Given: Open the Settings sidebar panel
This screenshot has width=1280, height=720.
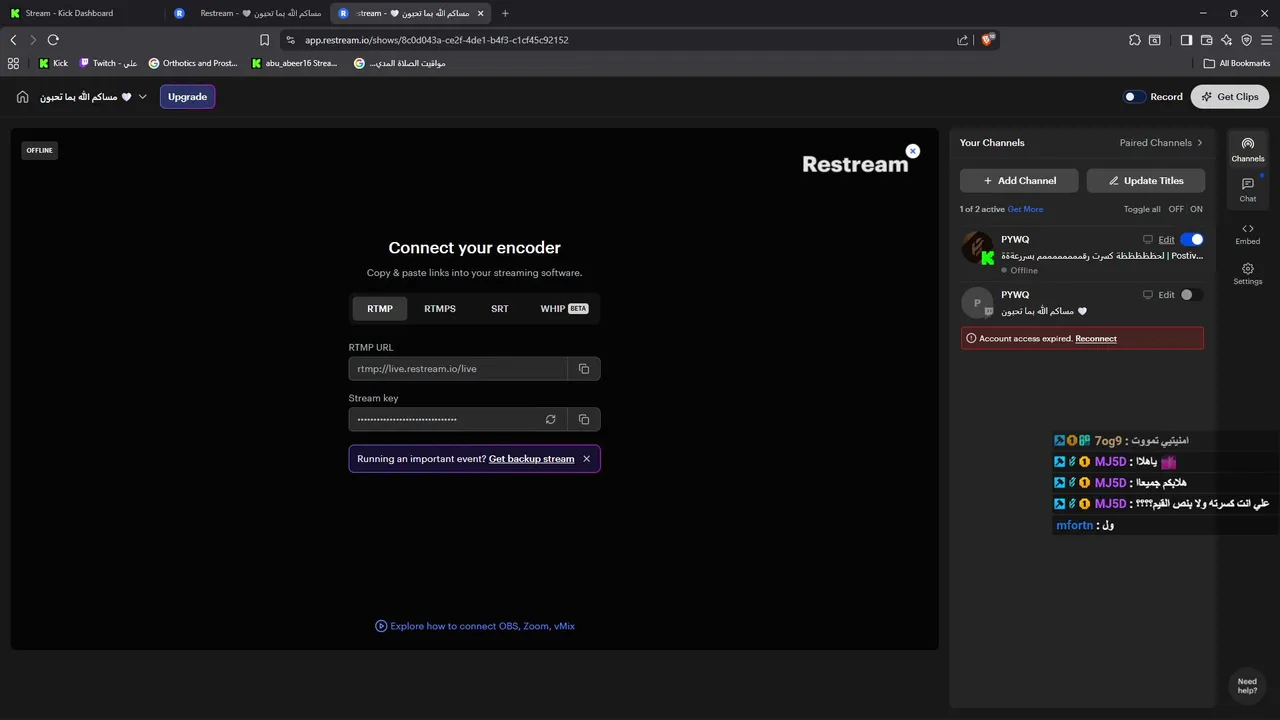Looking at the screenshot, I should (1247, 274).
